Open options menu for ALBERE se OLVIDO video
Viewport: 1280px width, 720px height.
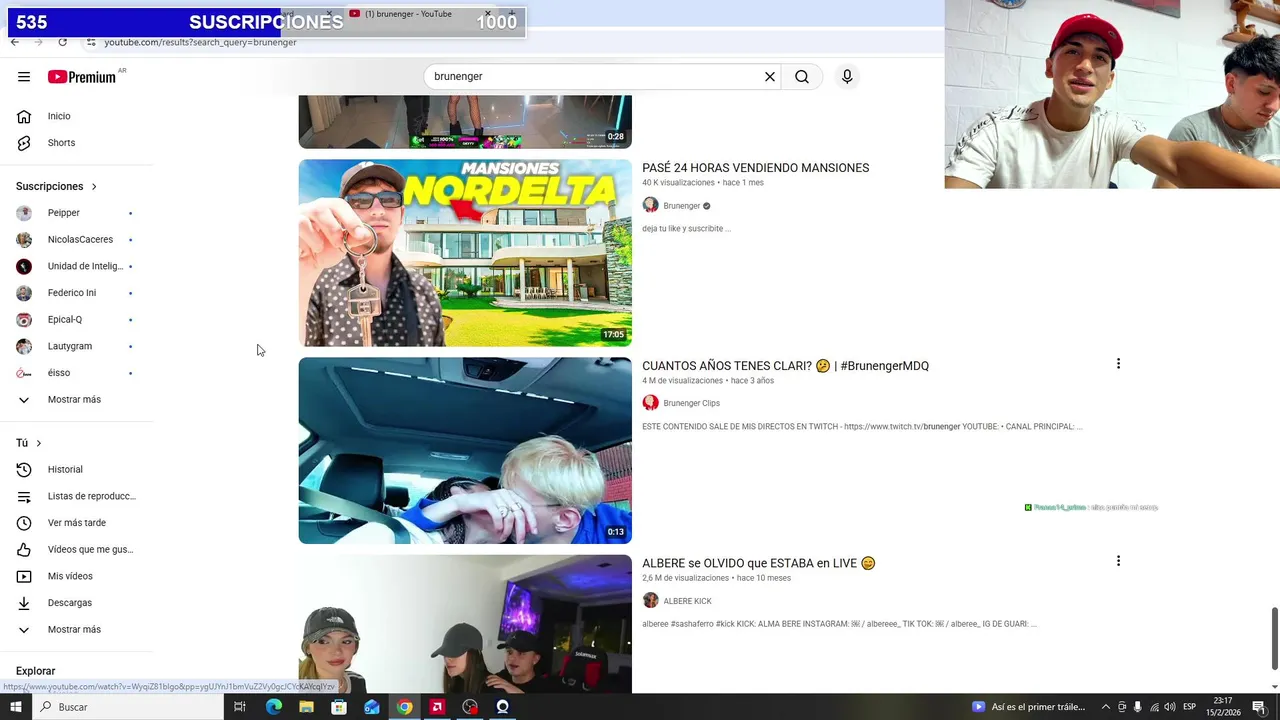tap(1118, 561)
